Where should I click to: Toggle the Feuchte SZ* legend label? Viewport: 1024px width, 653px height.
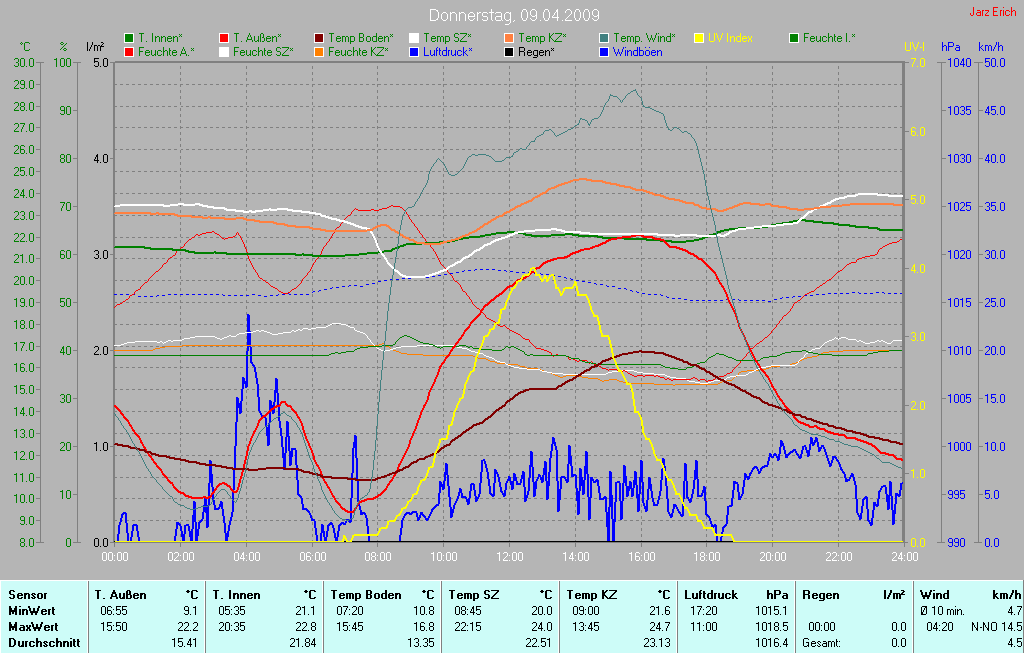tap(263, 51)
